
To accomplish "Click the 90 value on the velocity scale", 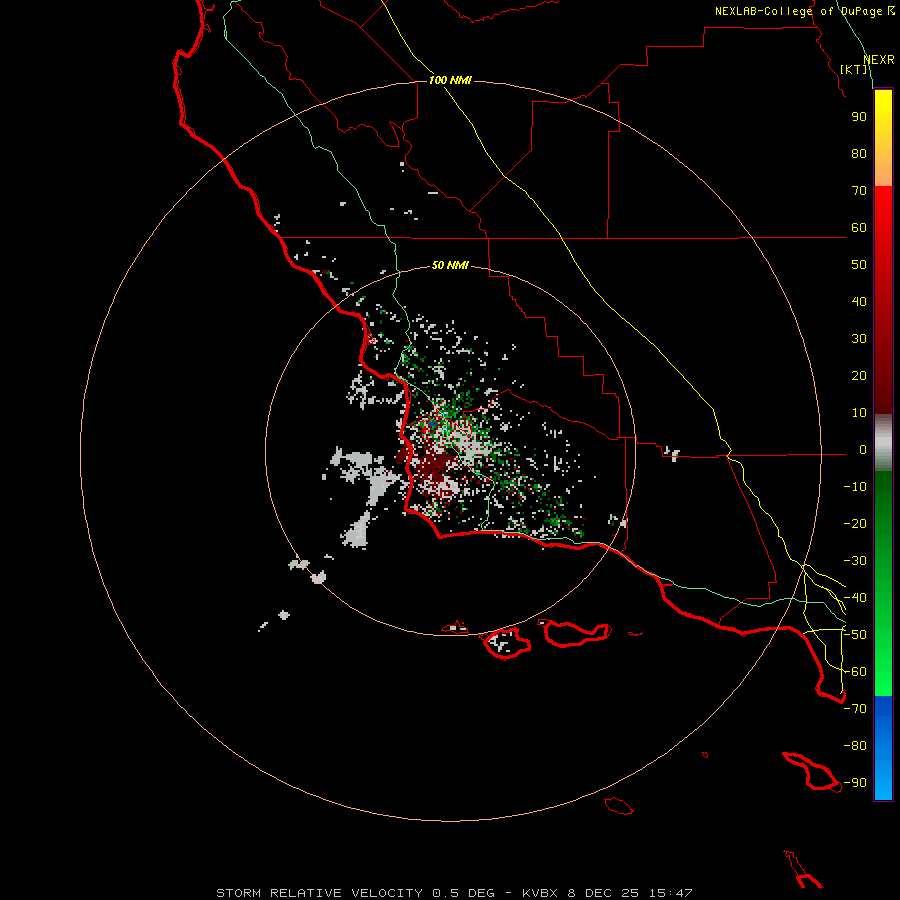I will [859, 117].
